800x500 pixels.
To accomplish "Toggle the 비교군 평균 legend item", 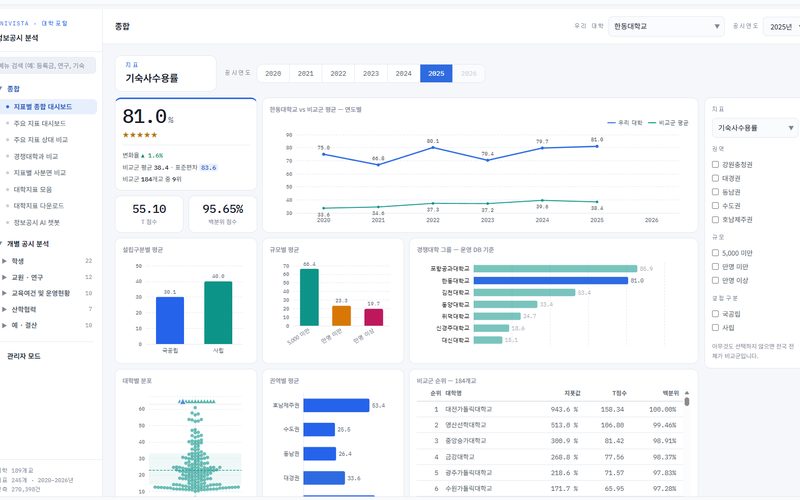I will coord(668,123).
